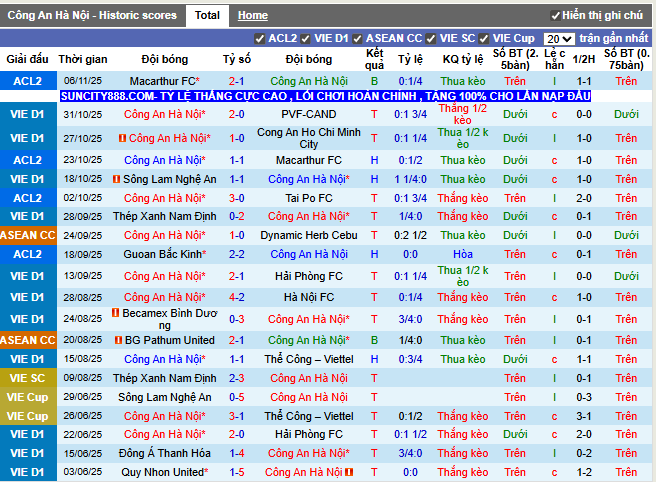This screenshot has height=482, width=656.
Task: Click the date 13/09/25
Action: [83, 276]
